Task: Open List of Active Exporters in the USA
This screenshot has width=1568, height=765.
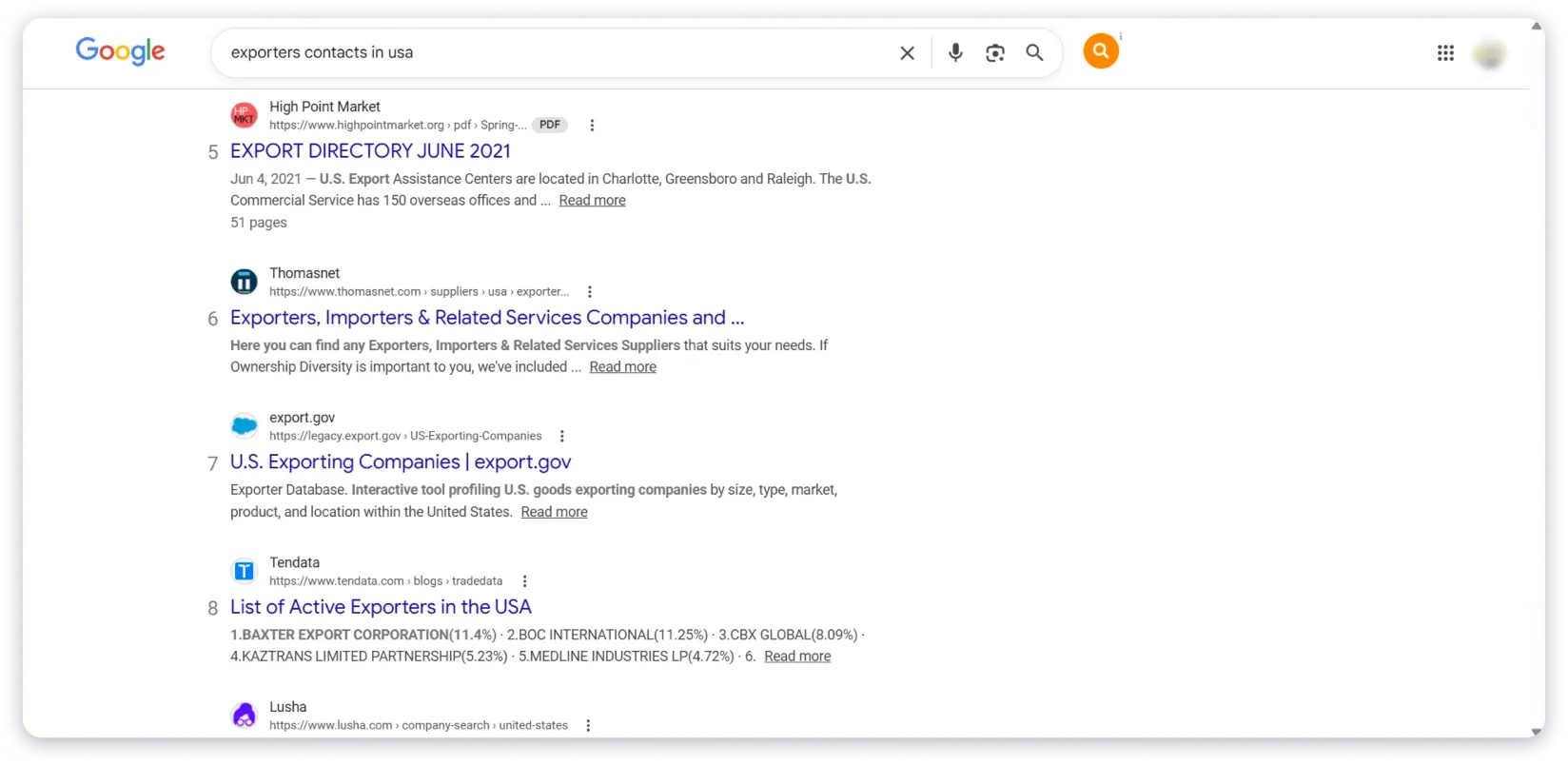Action: (x=381, y=607)
